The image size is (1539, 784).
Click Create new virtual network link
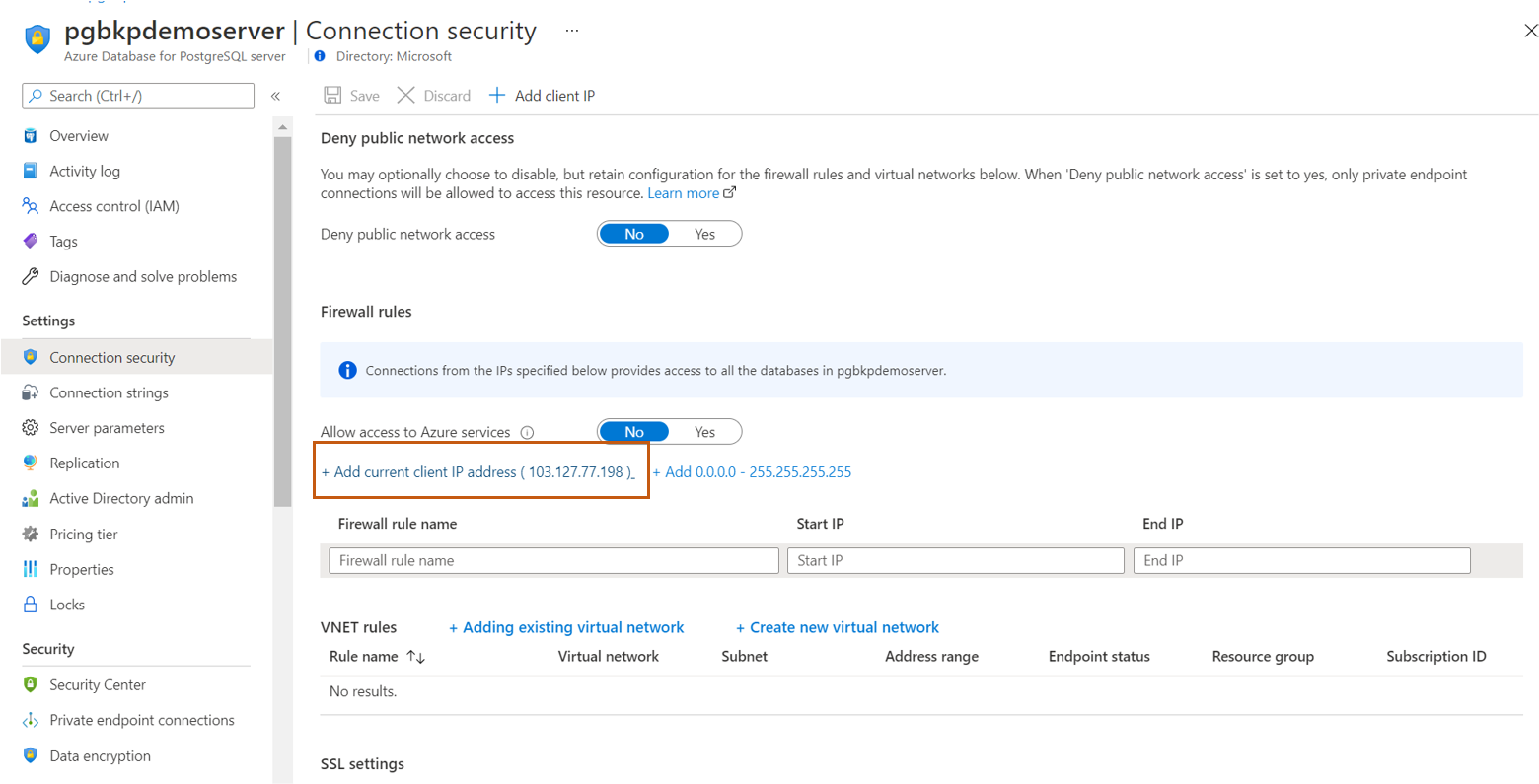[838, 627]
